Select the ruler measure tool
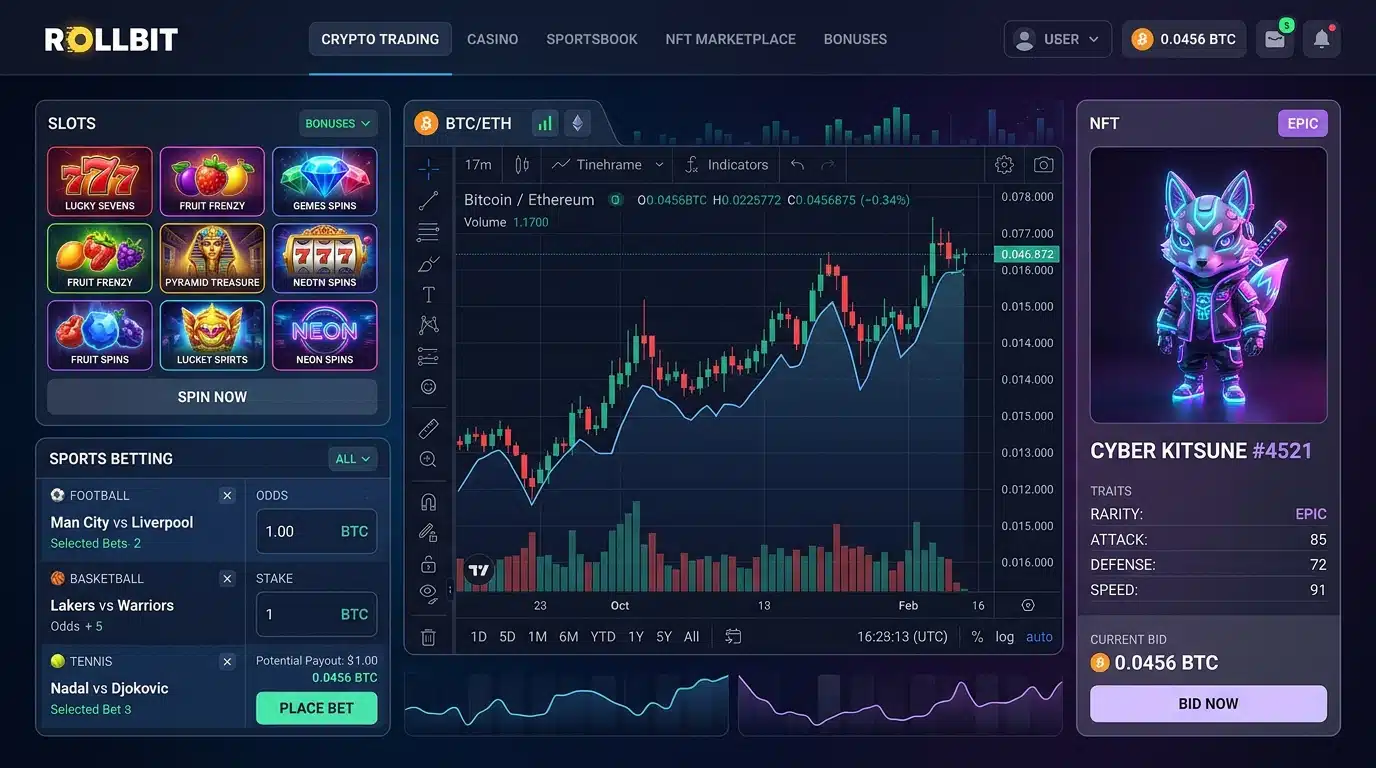Screen dimensions: 1376x768 coord(428,428)
